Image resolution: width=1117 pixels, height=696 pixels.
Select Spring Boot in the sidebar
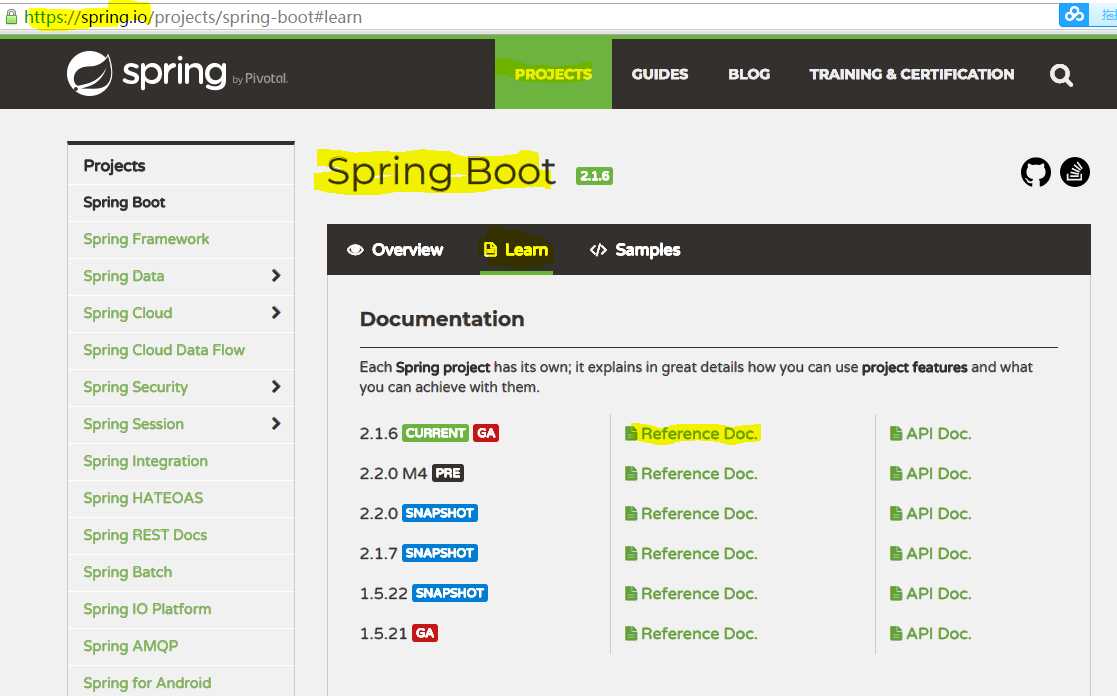124,202
